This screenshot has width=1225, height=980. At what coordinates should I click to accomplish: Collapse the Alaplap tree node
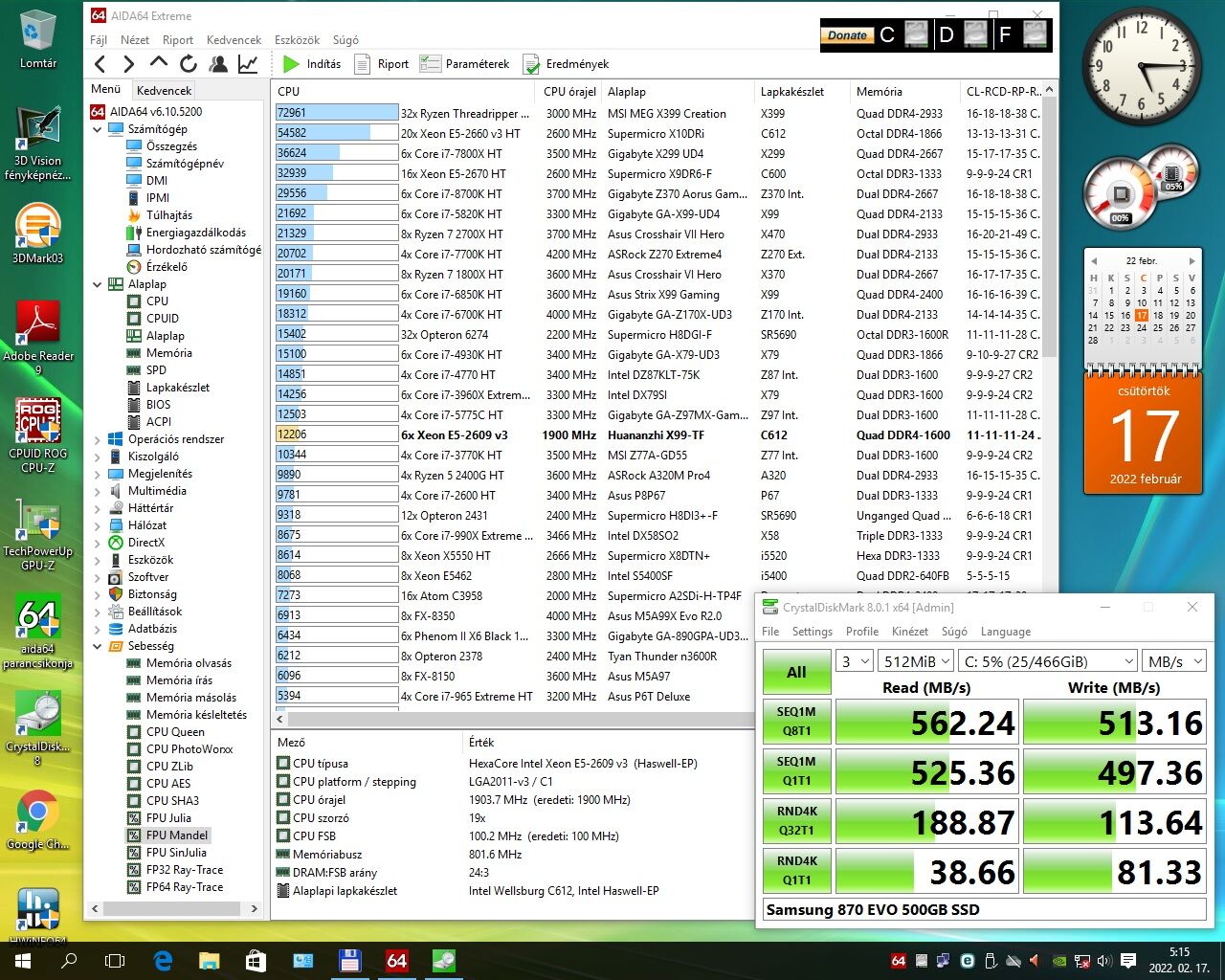pos(98,284)
